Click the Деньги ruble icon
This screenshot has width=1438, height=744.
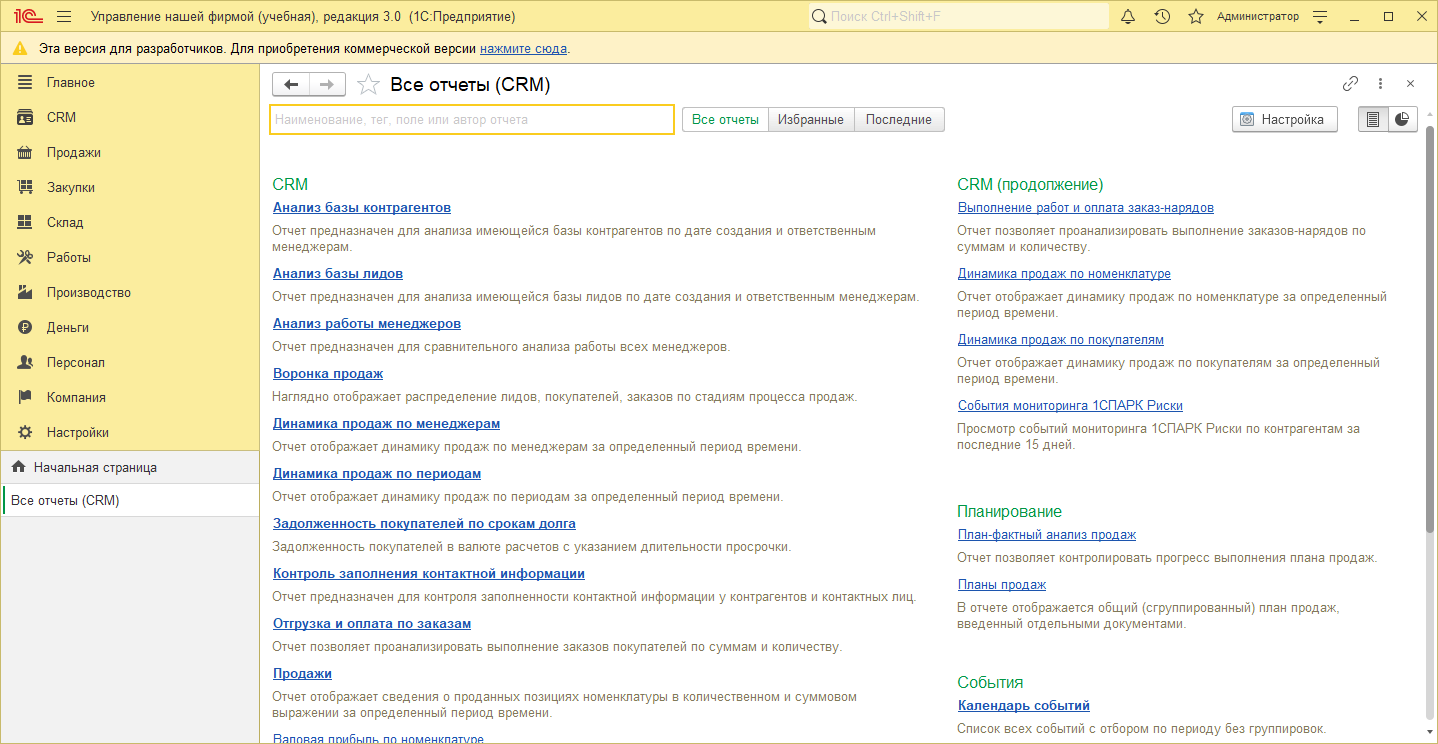[26, 327]
